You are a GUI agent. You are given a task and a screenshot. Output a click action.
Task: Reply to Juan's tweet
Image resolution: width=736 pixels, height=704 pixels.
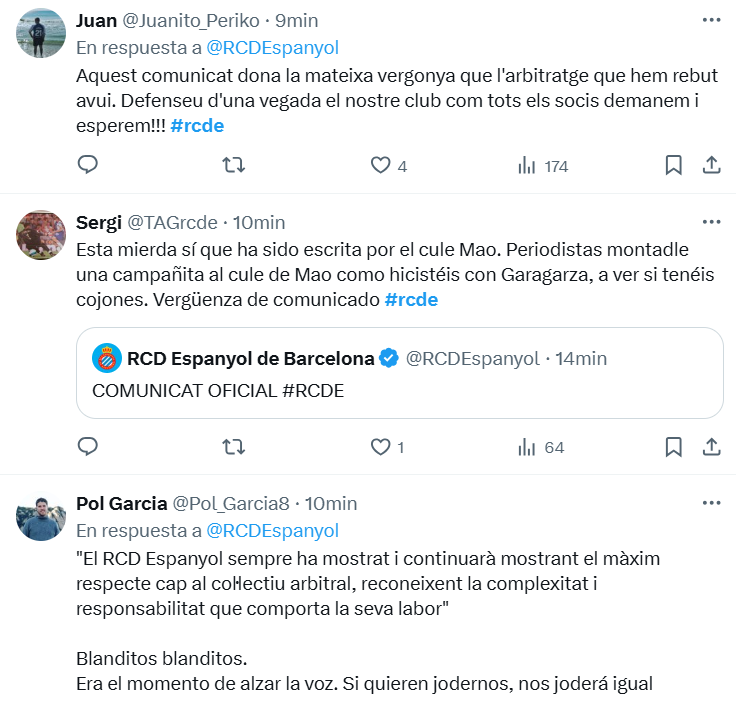[88, 165]
